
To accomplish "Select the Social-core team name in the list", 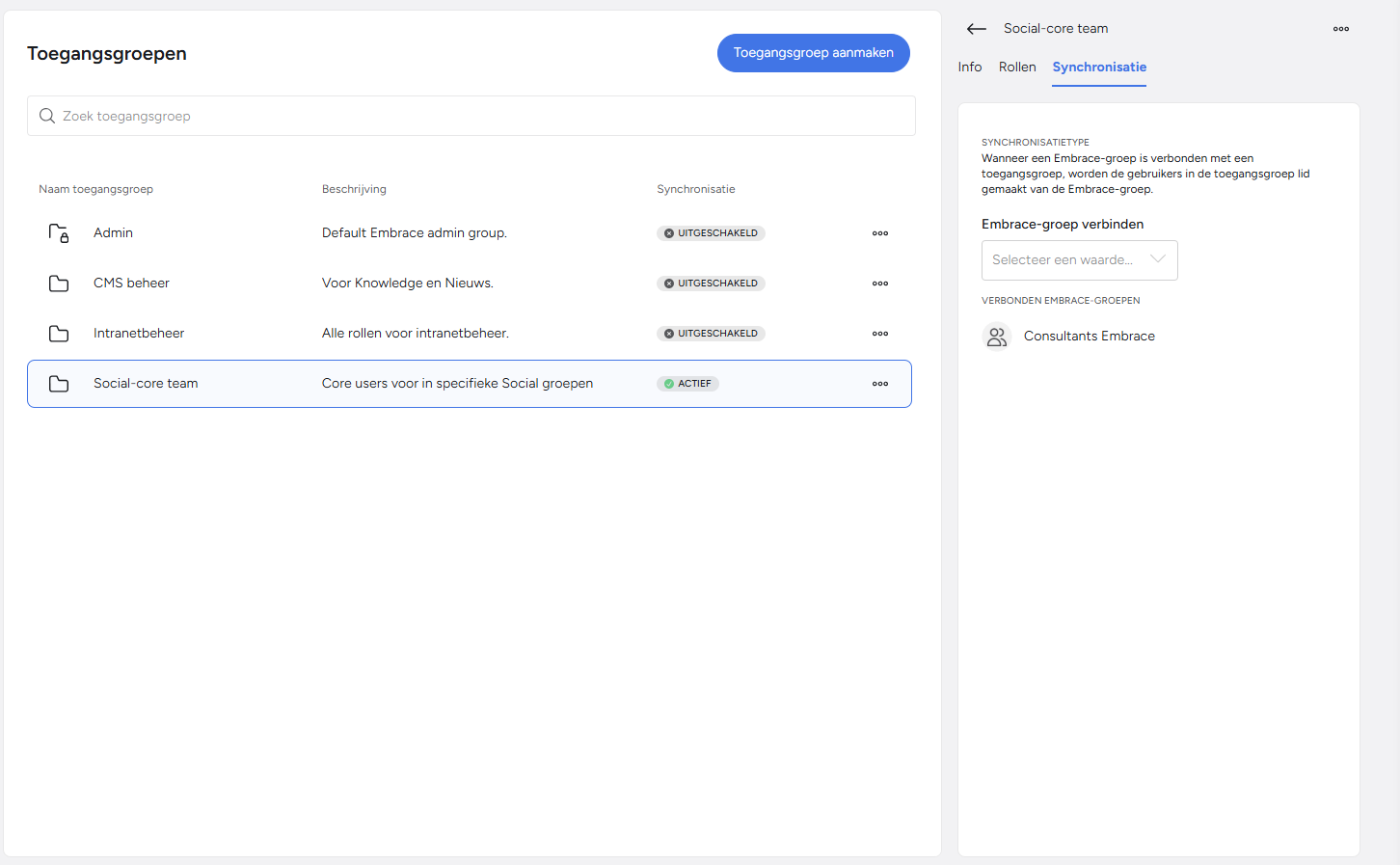I will click(146, 384).
